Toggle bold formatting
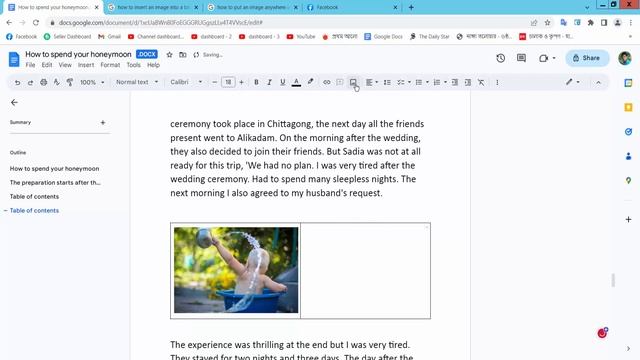This screenshot has width=640, height=360. [x=256, y=82]
